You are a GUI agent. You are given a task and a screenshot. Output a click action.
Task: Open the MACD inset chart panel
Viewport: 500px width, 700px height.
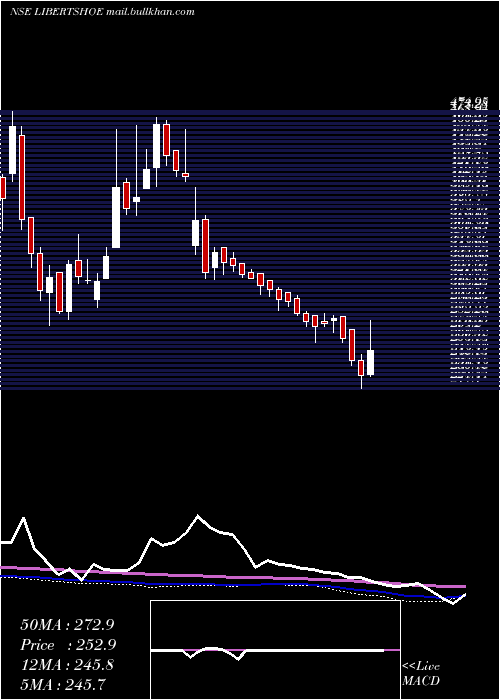(x=275, y=650)
